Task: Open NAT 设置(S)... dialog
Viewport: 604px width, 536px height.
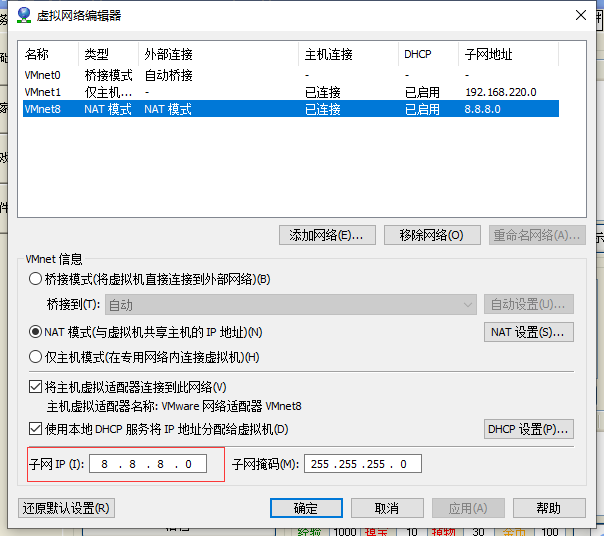Action: (x=528, y=332)
